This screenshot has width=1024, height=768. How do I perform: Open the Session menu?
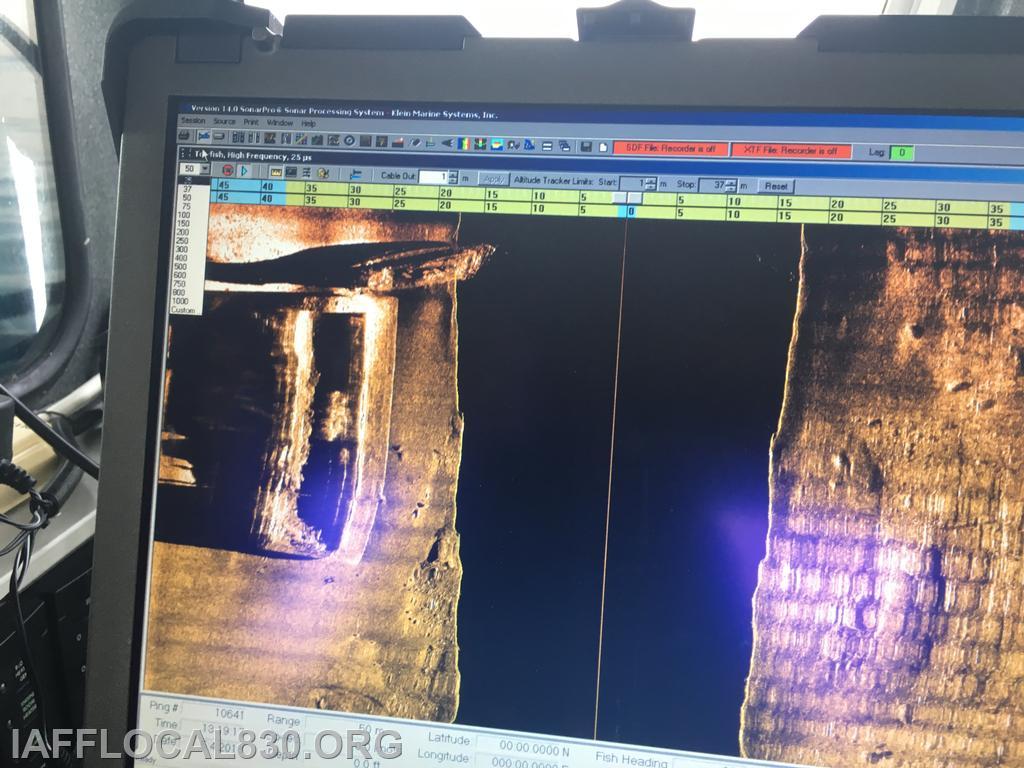193,121
